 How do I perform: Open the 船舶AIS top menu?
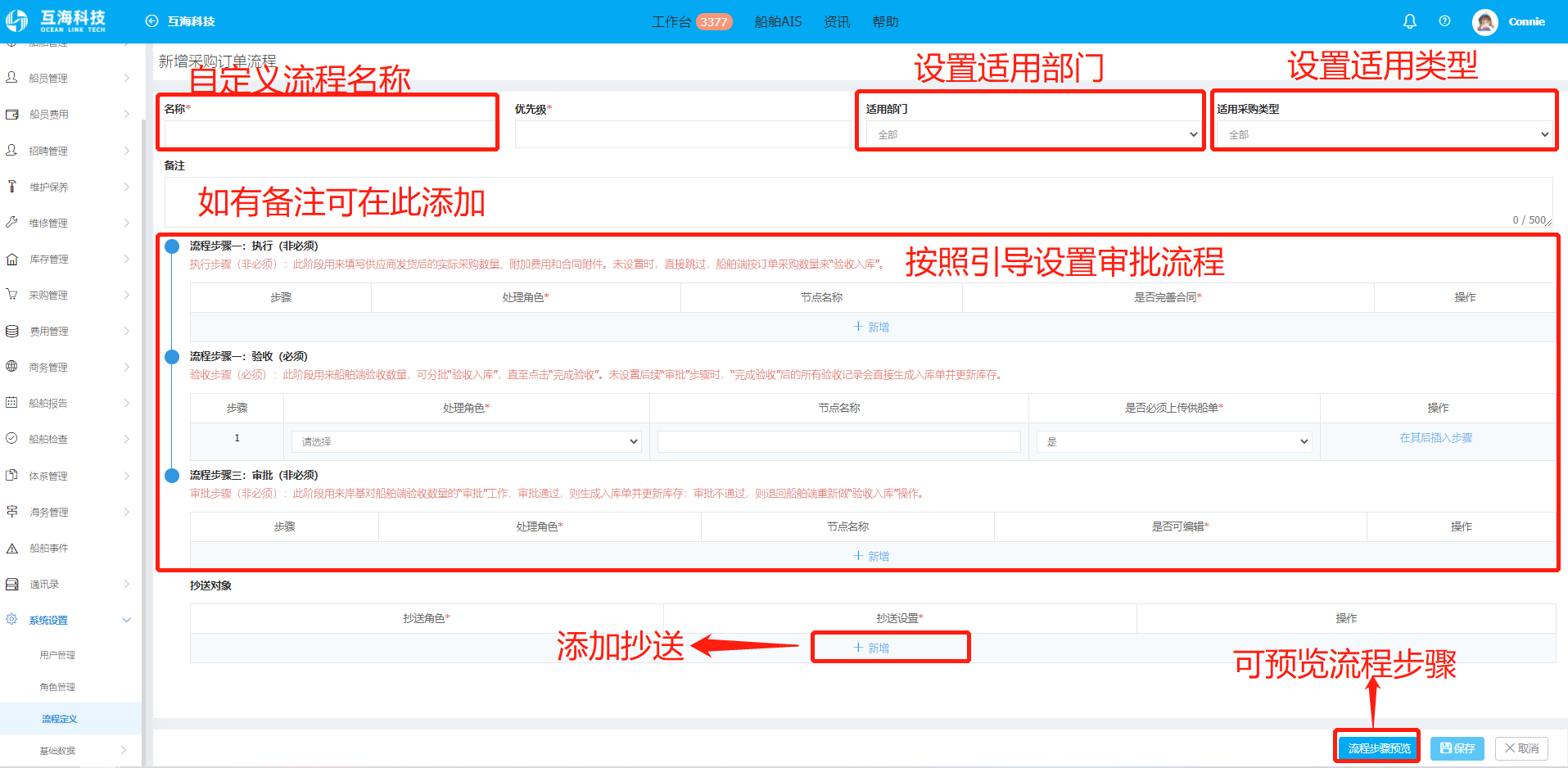tap(778, 22)
